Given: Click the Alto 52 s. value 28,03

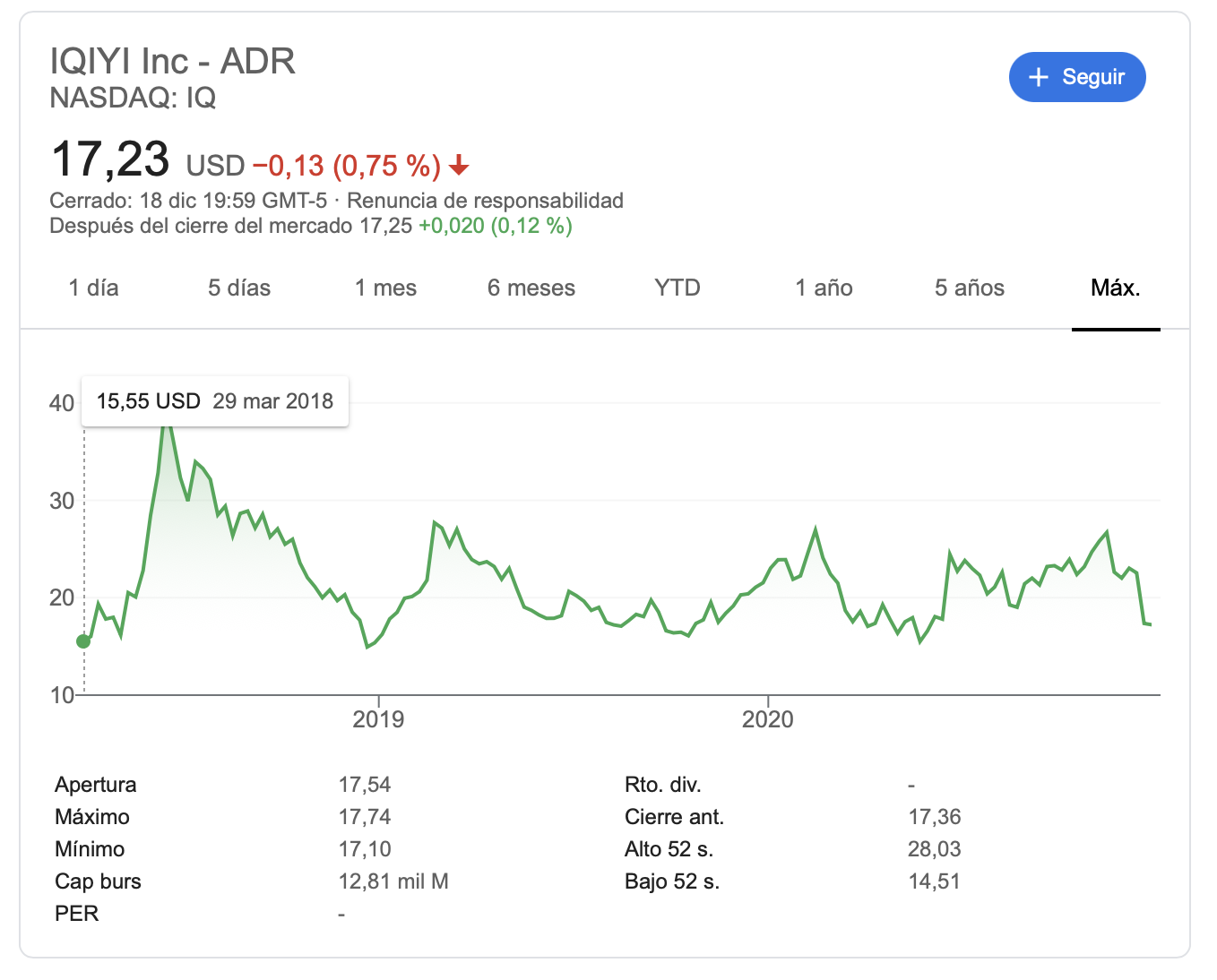Looking at the screenshot, I should pos(934,849).
